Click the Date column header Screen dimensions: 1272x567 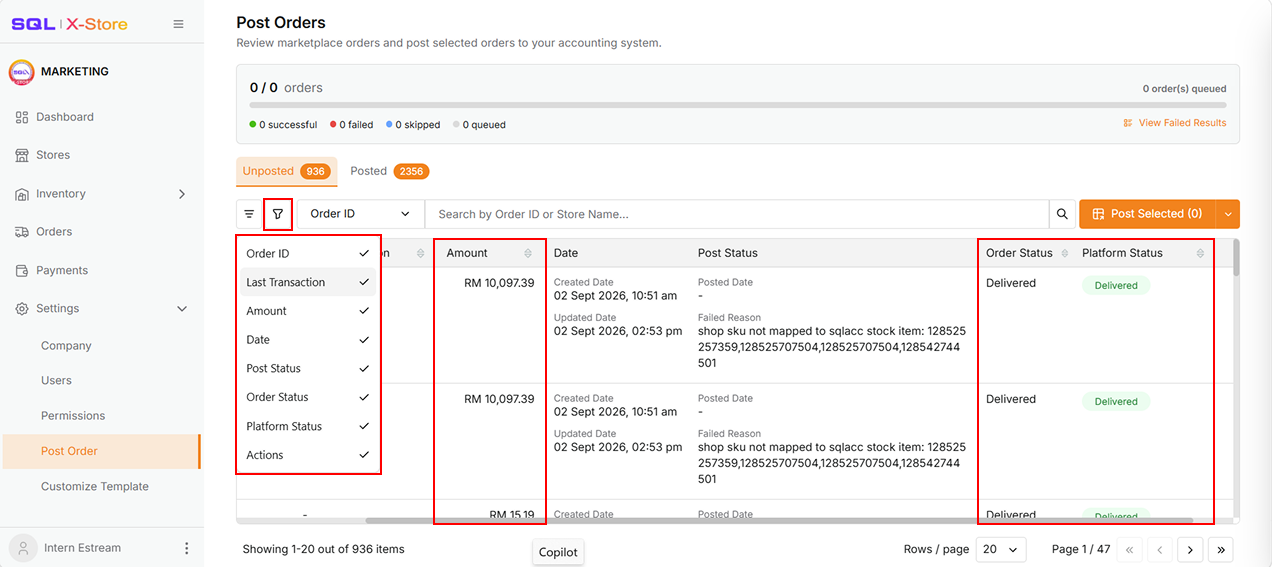566,254
